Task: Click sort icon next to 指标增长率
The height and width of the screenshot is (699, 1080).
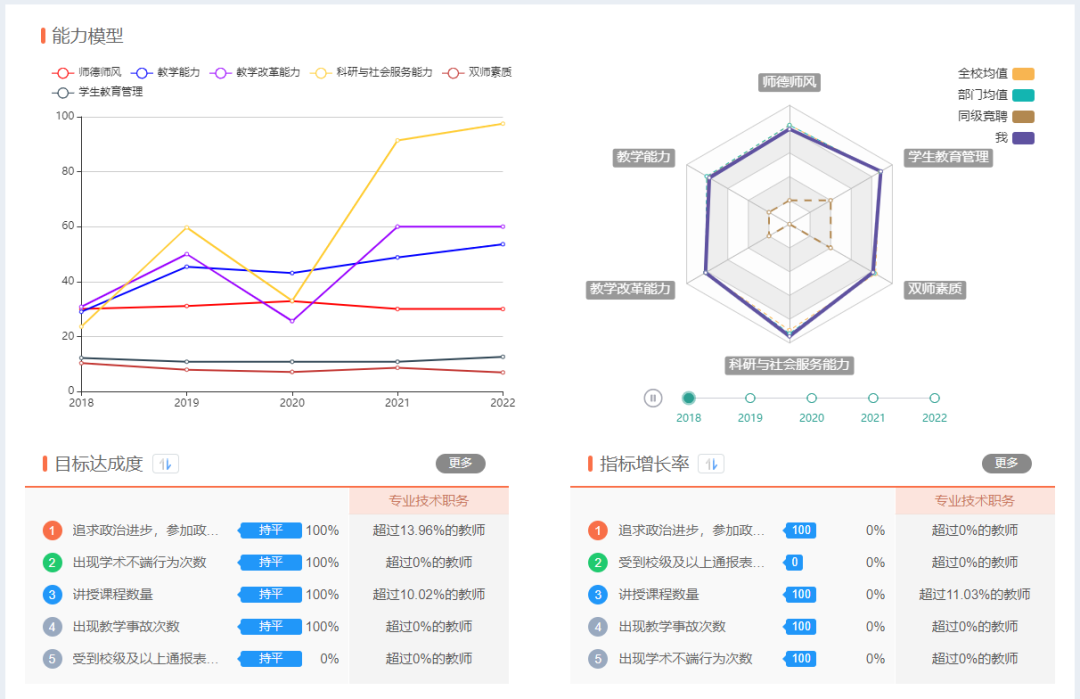Action: coord(711,464)
